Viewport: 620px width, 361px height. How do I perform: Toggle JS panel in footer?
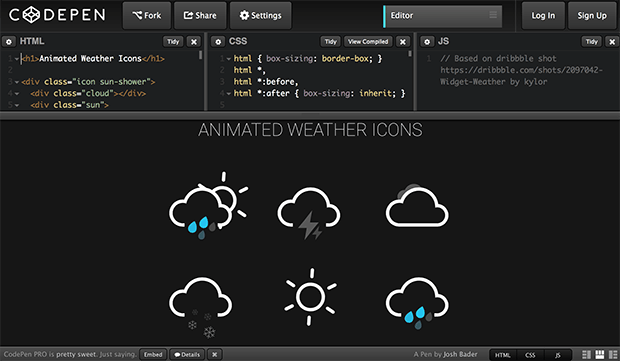558,355
